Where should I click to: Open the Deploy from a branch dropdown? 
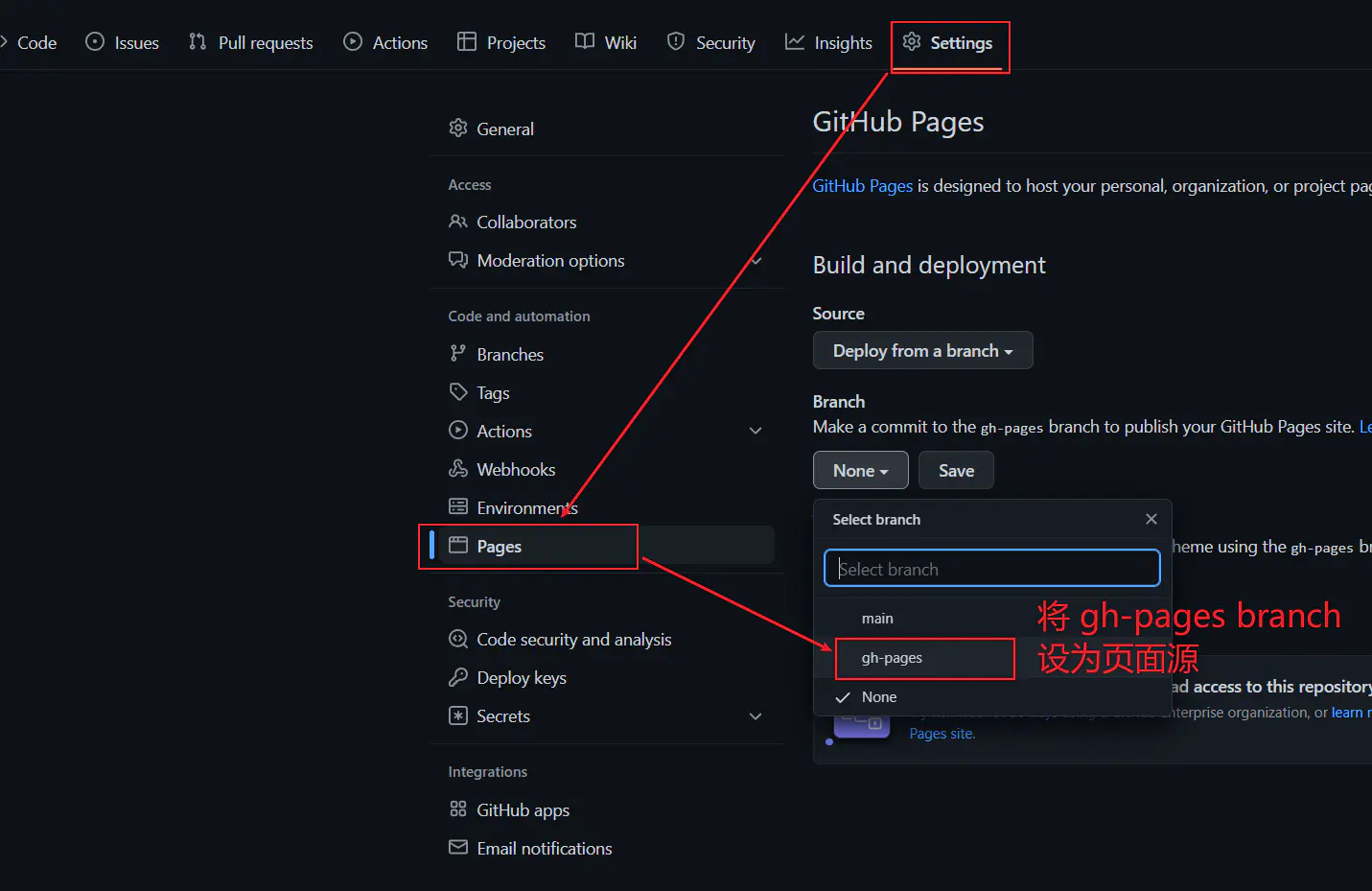pos(922,351)
